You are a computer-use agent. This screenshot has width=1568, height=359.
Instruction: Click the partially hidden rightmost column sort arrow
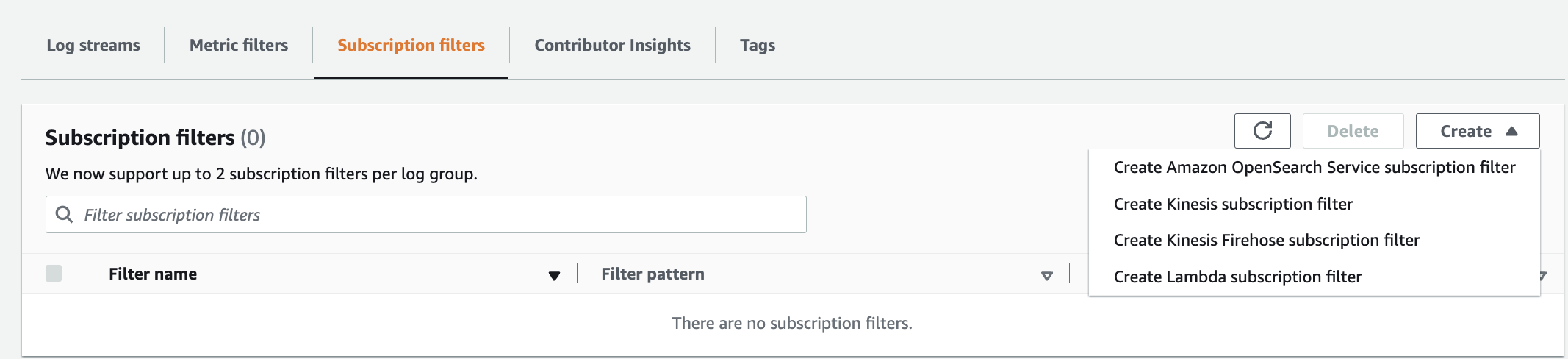tap(1543, 276)
